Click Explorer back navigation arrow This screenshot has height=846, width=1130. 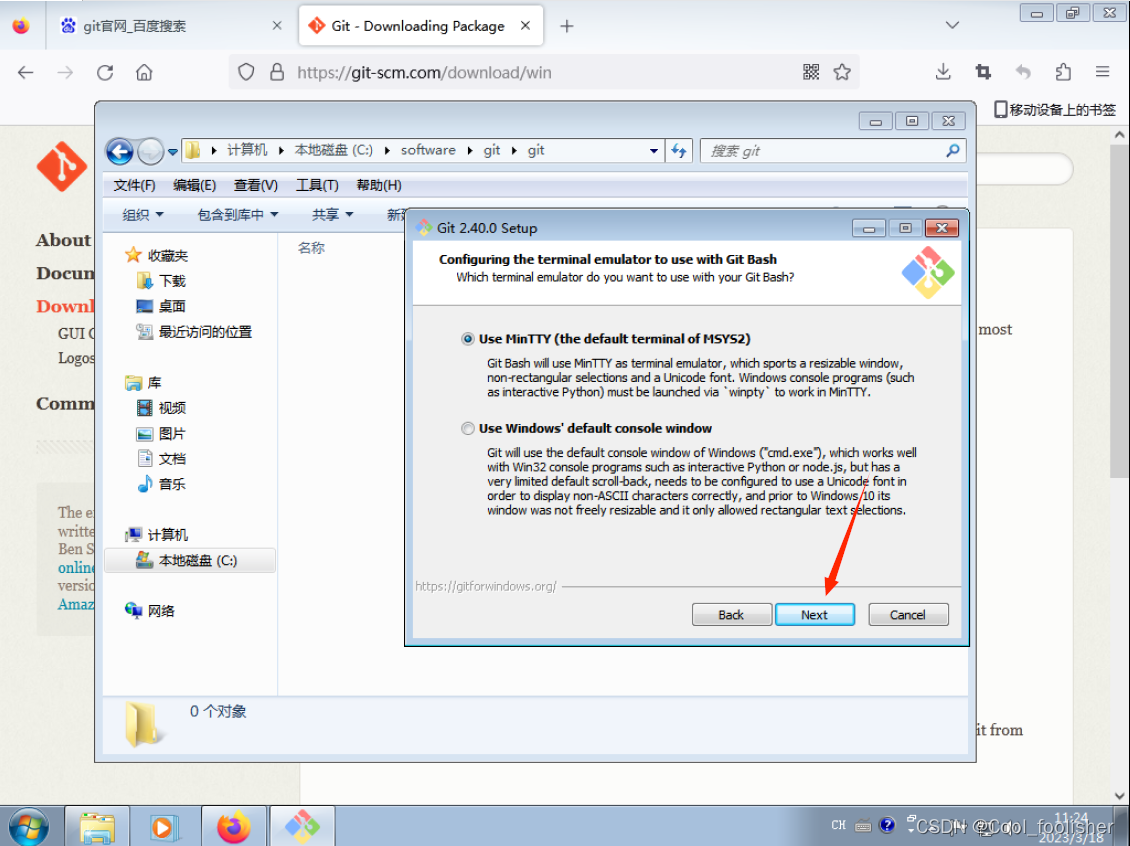click(120, 151)
